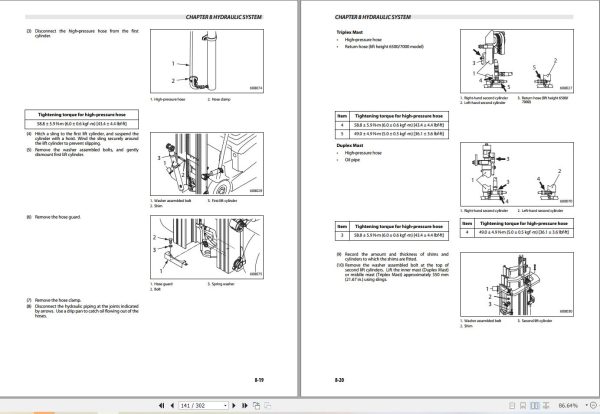Click the Triplex Mast heading
Viewport: 600px width, 414px height.
click(349, 33)
